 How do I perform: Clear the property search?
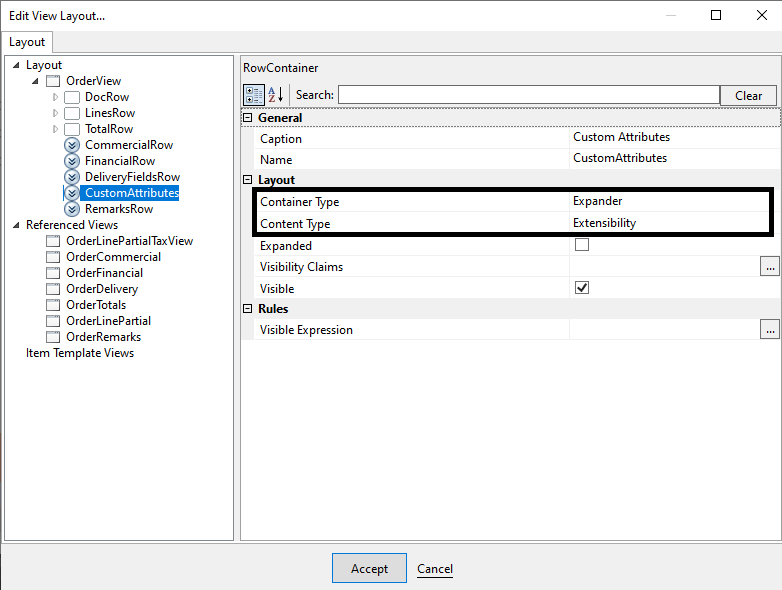(x=748, y=95)
